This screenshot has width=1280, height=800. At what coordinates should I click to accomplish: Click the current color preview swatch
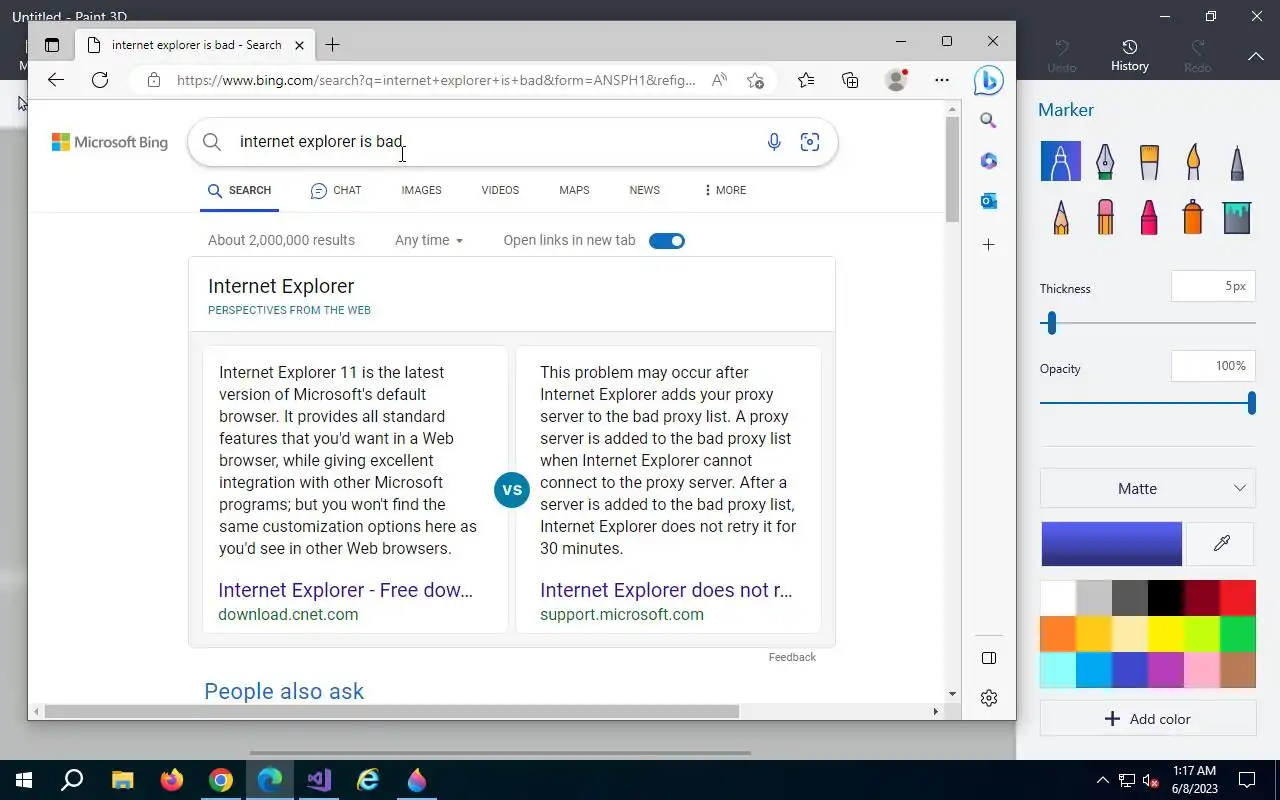pyautogui.click(x=1111, y=543)
